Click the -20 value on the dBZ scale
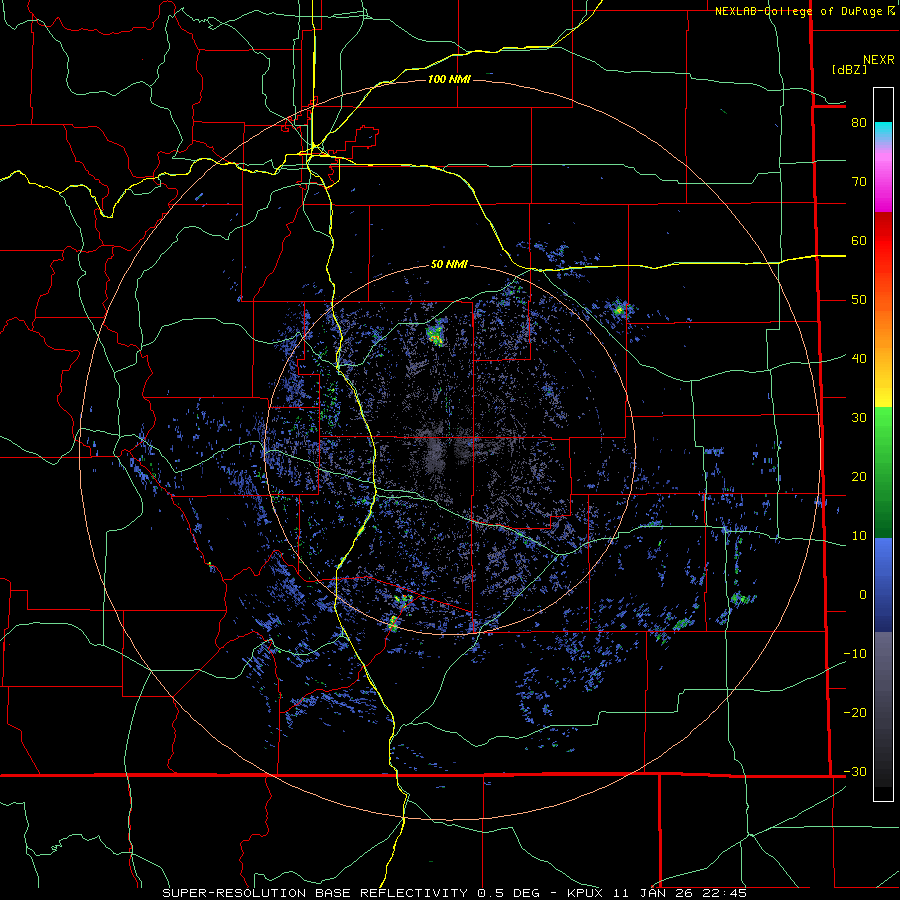Viewport: 900px width, 900px height. pyautogui.click(x=855, y=712)
